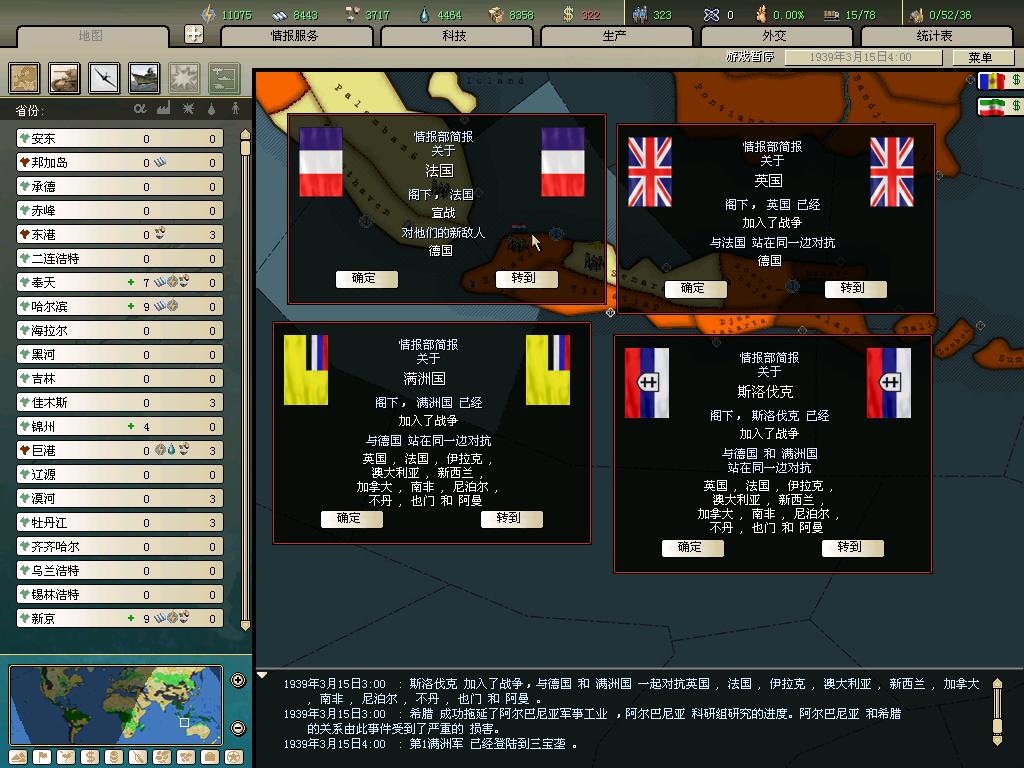Confirm 确定 in the 满洲国 briefing
The height and width of the screenshot is (768, 1024).
pyautogui.click(x=351, y=519)
